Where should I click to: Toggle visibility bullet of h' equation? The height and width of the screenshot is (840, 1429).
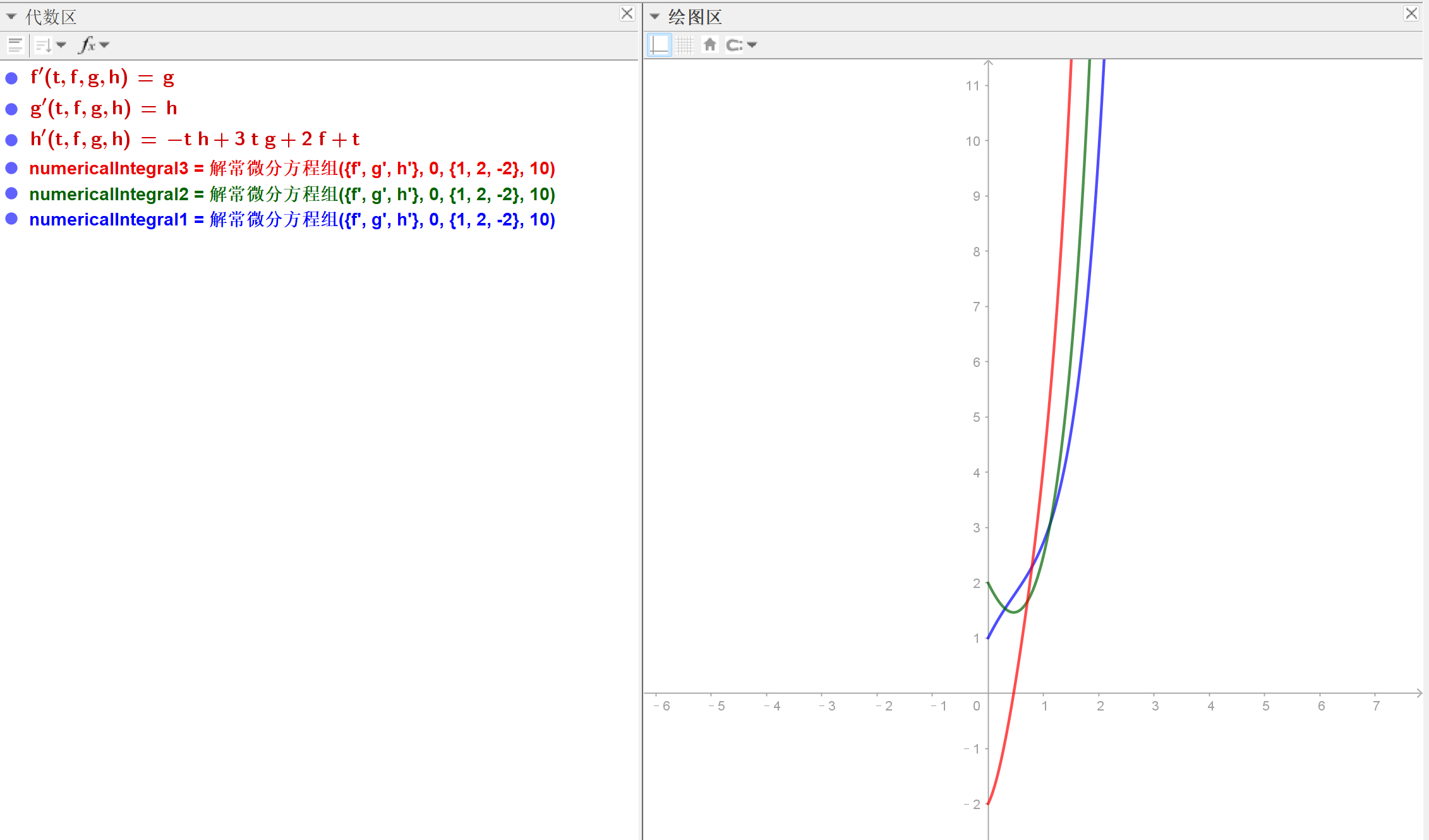click(x=11, y=140)
